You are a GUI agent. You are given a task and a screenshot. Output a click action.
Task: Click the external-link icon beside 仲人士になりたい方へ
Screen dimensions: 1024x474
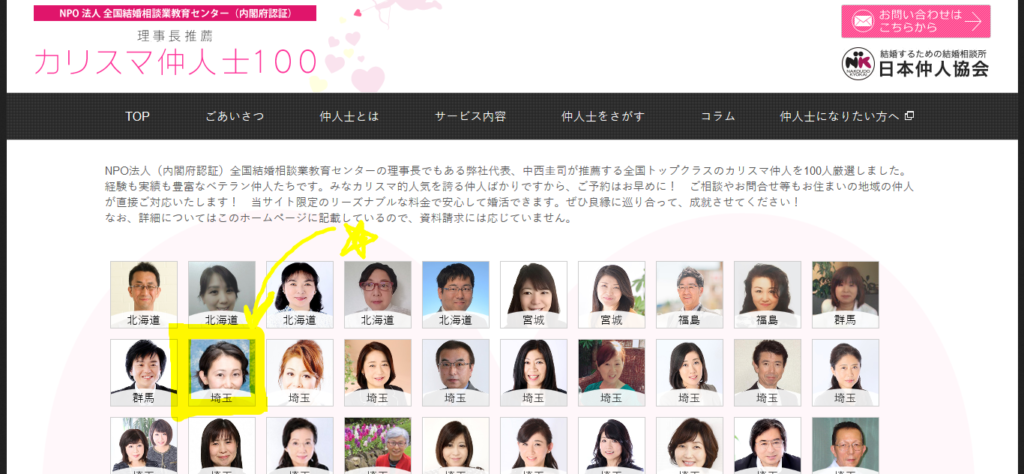pos(909,116)
